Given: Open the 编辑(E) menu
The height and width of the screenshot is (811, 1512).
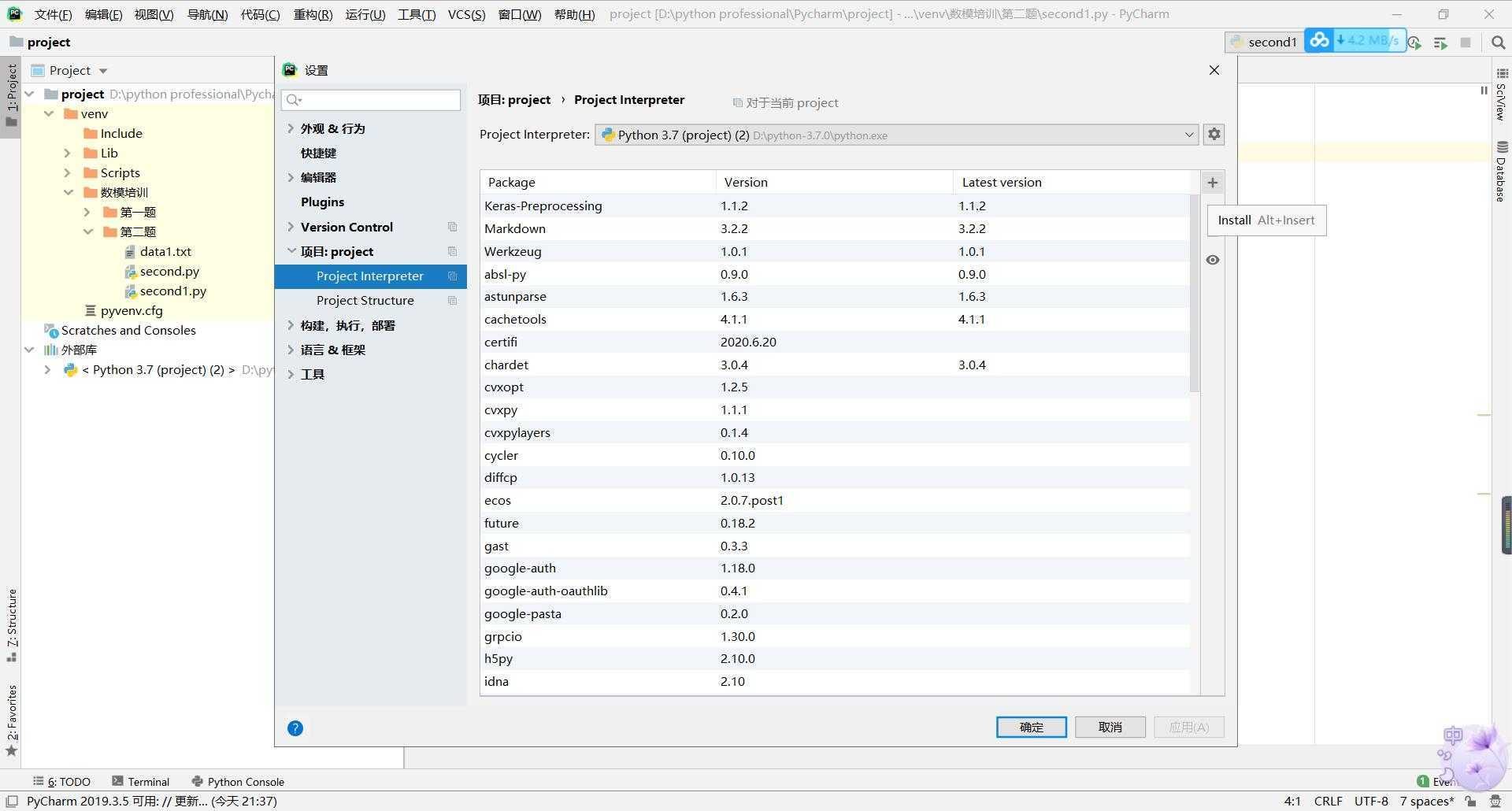Looking at the screenshot, I should point(103,14).
